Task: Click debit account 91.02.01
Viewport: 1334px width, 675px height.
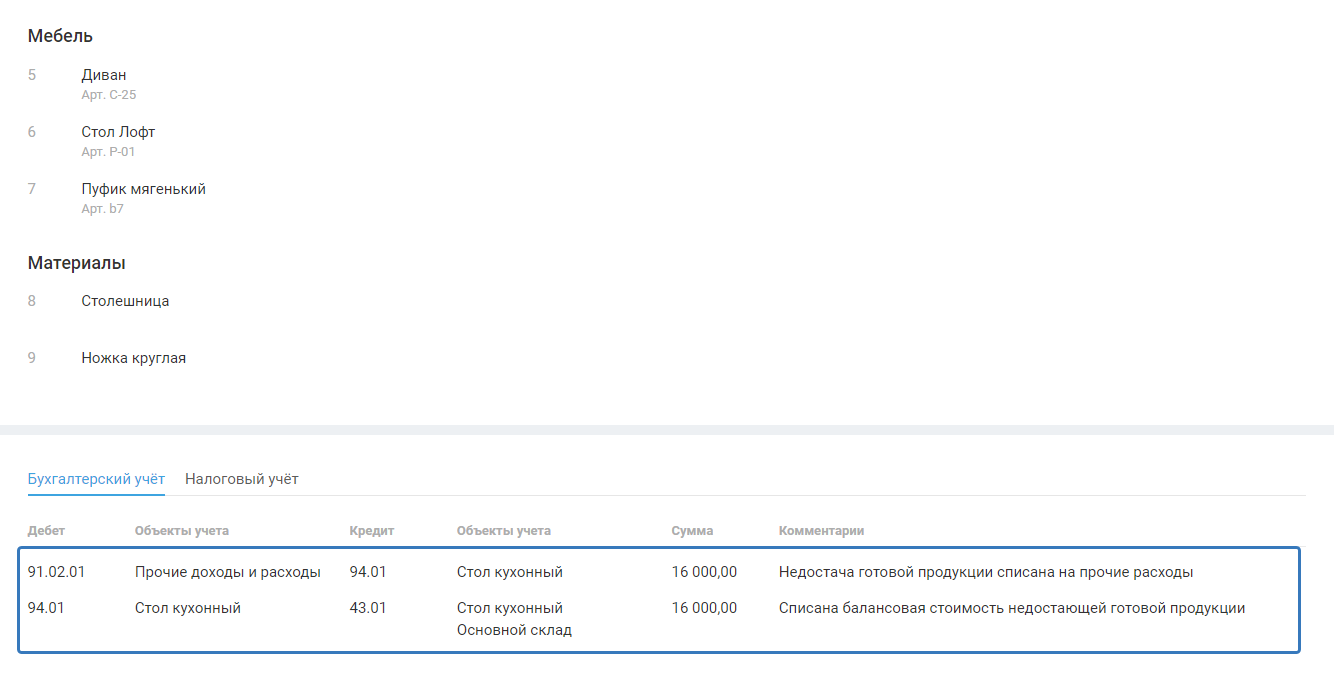Action: [x=57, y=572]
